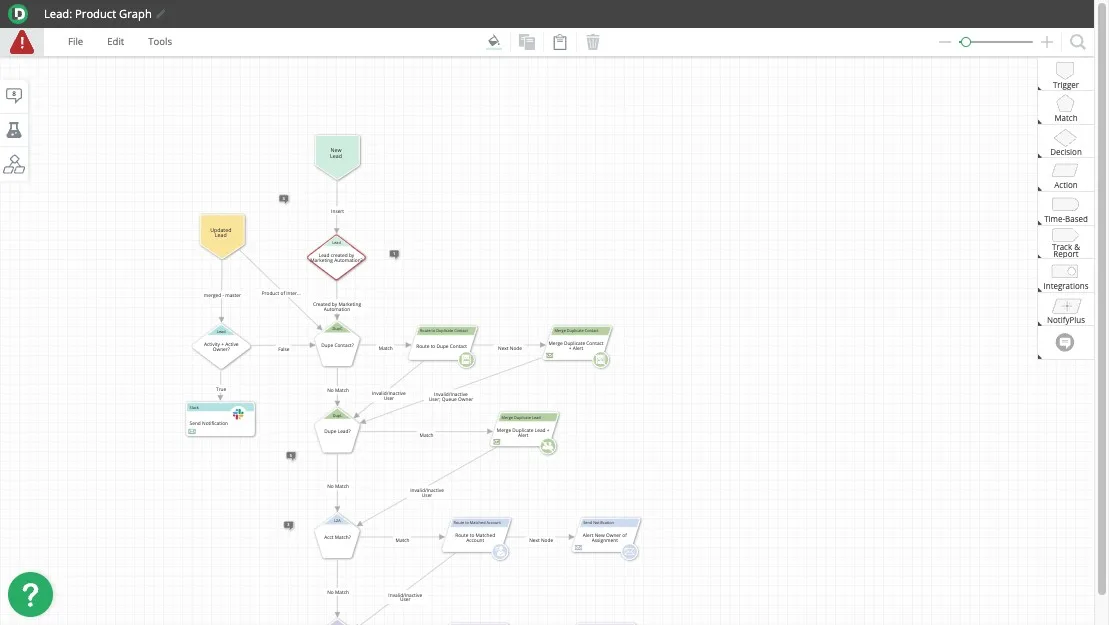Open the File menu
The width and height of the screenshot is (1109, 625).
tap(76, 42)
